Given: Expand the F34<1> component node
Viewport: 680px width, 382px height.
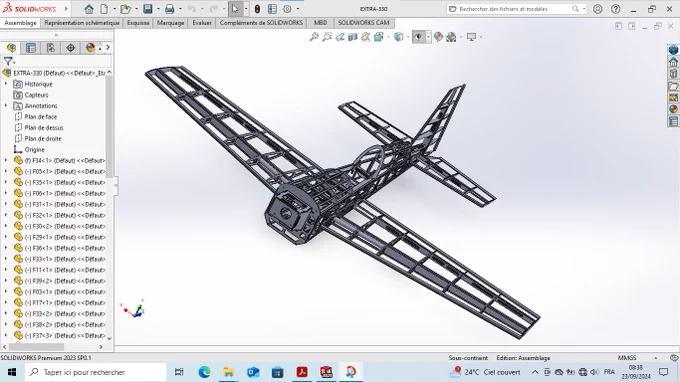Looking at the screenshot, I should [x=6, y=160].
